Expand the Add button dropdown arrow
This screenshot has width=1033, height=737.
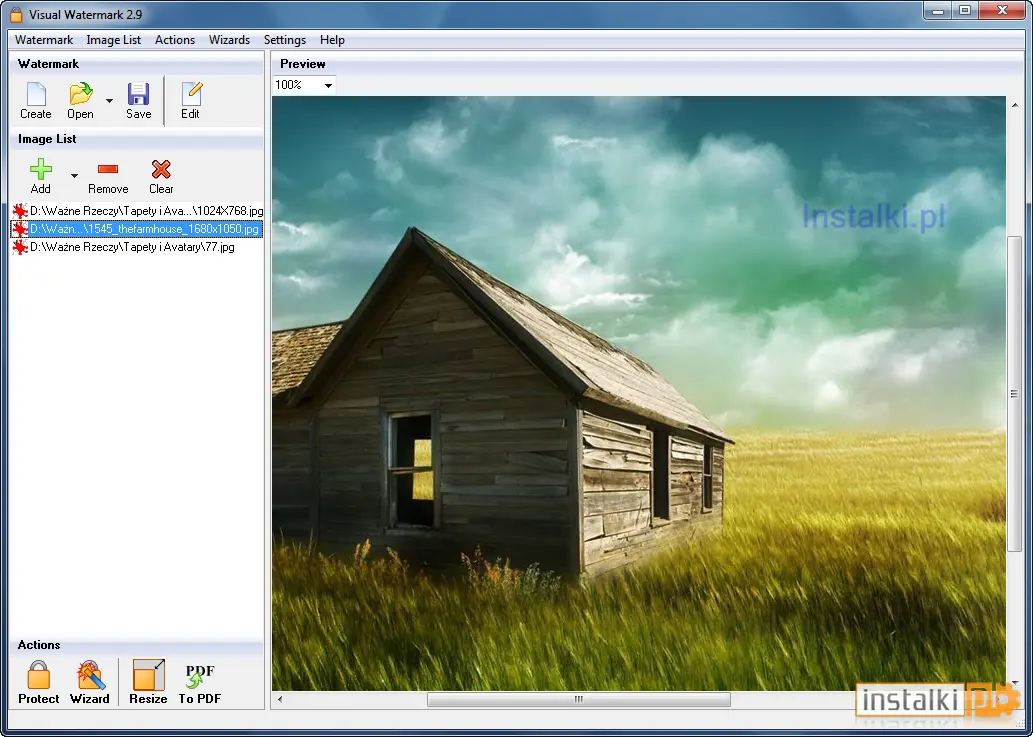pos(74,176)
